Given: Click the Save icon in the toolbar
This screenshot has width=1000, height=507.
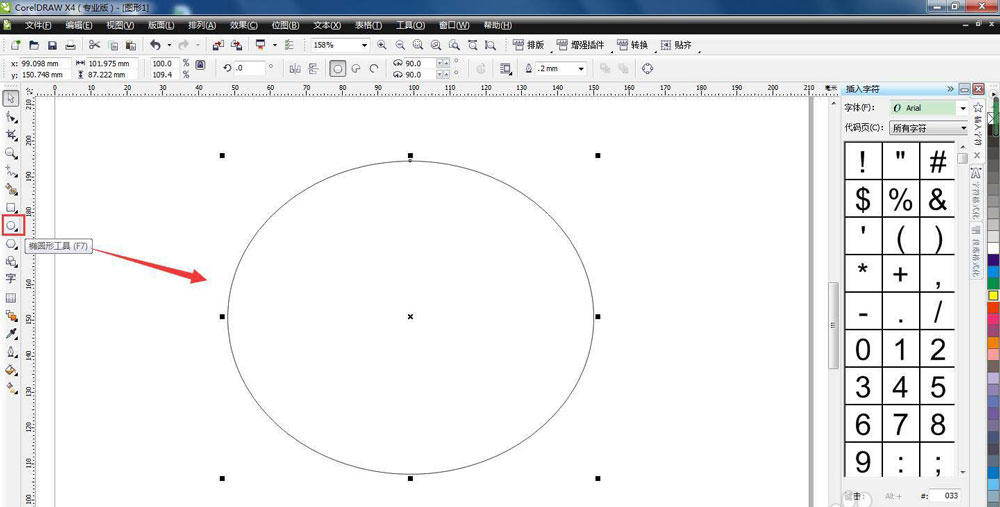Looking at the screenshot, I should 52,45.
